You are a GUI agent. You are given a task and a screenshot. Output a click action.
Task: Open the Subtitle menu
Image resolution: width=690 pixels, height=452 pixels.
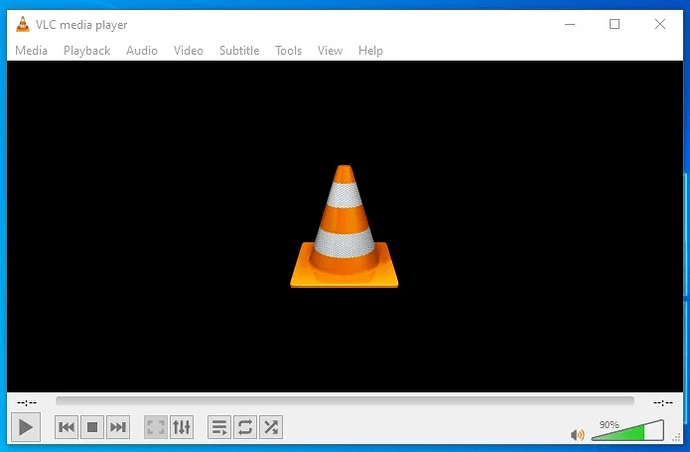[239, 51]
